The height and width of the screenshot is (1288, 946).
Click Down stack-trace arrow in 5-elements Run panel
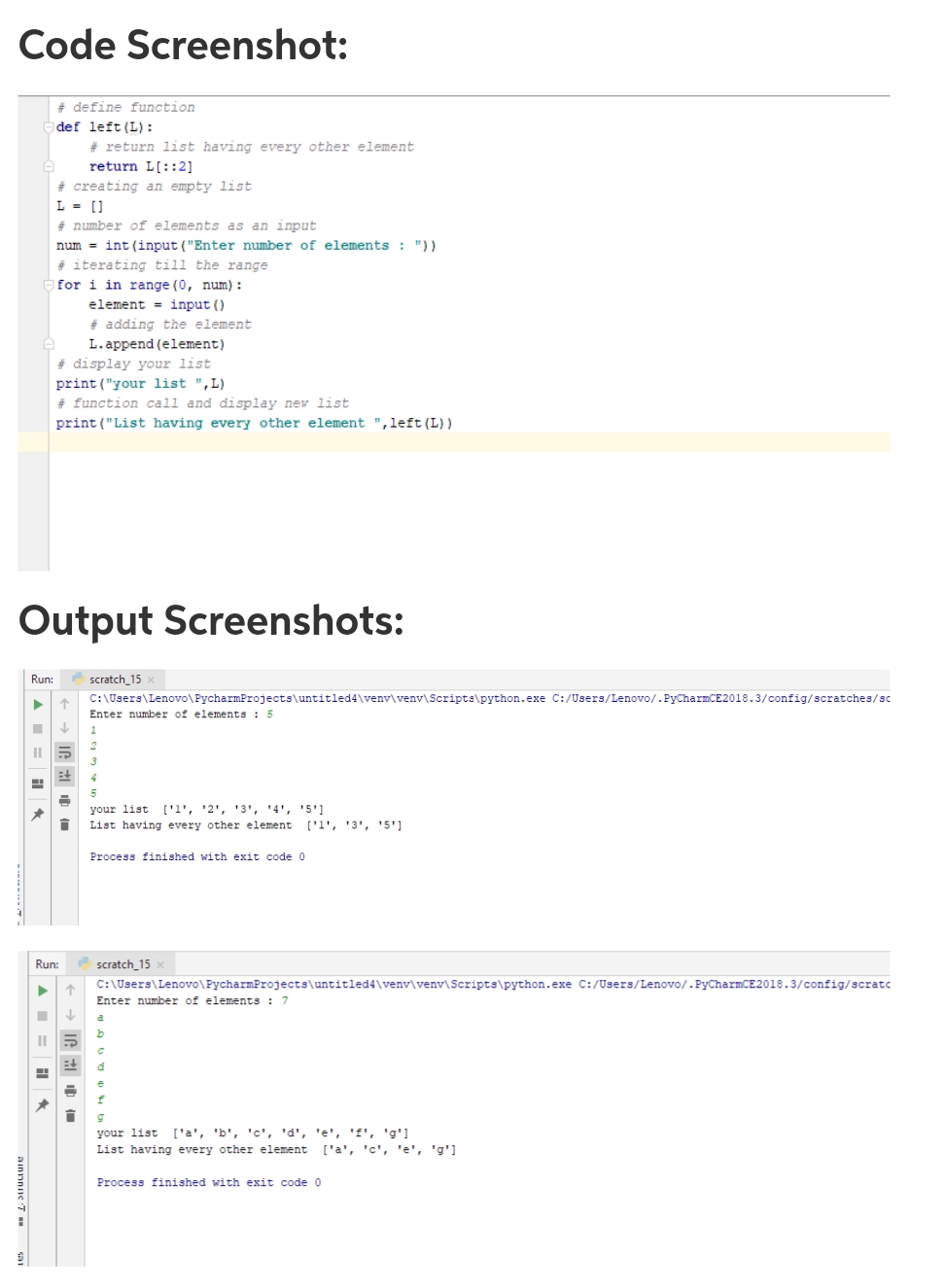[64, 728]
